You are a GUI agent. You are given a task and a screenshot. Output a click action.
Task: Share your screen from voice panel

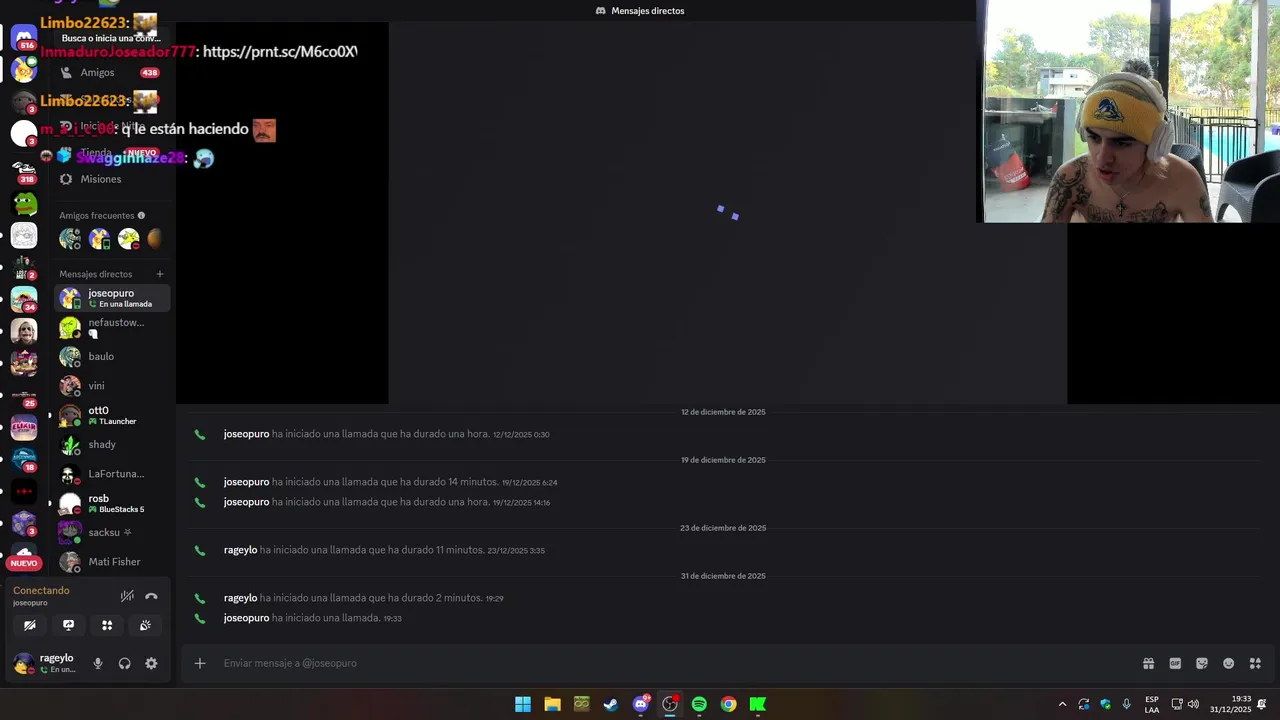click(x=68, y=625)
